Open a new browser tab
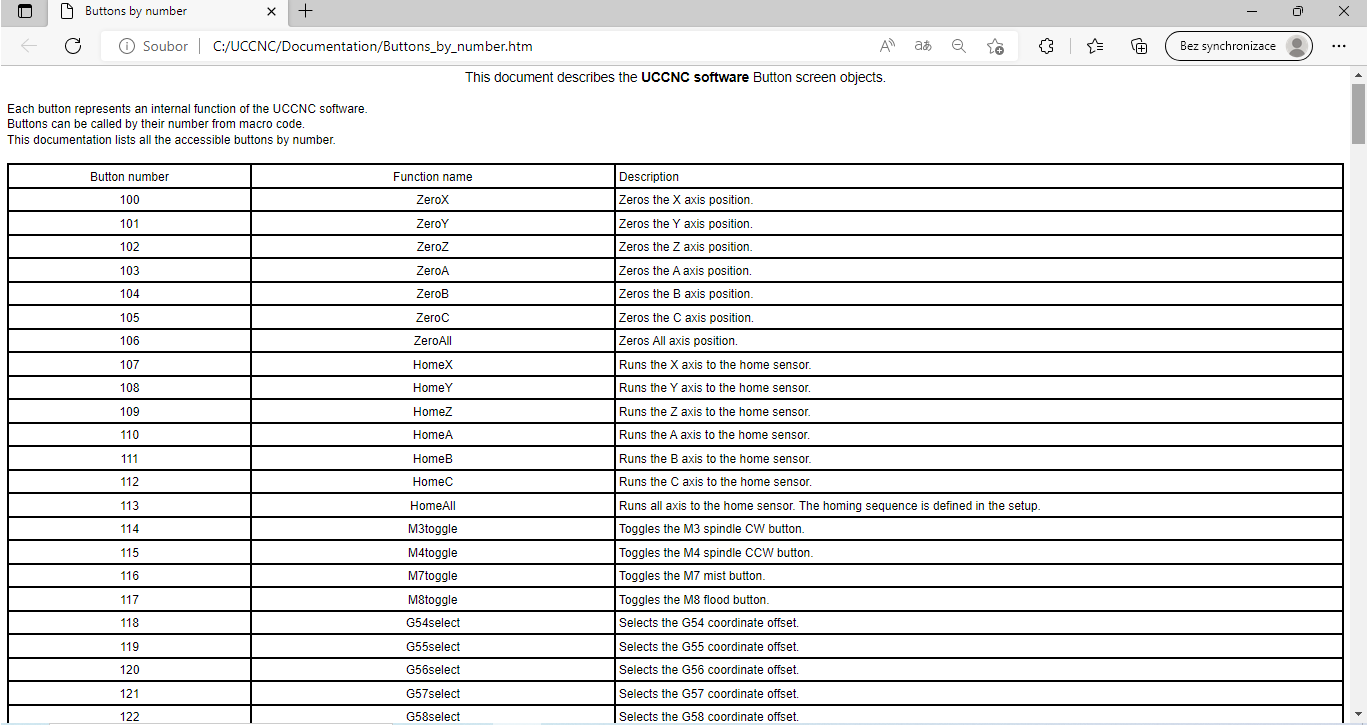1369x725 pixels. (x=305, y=11)
